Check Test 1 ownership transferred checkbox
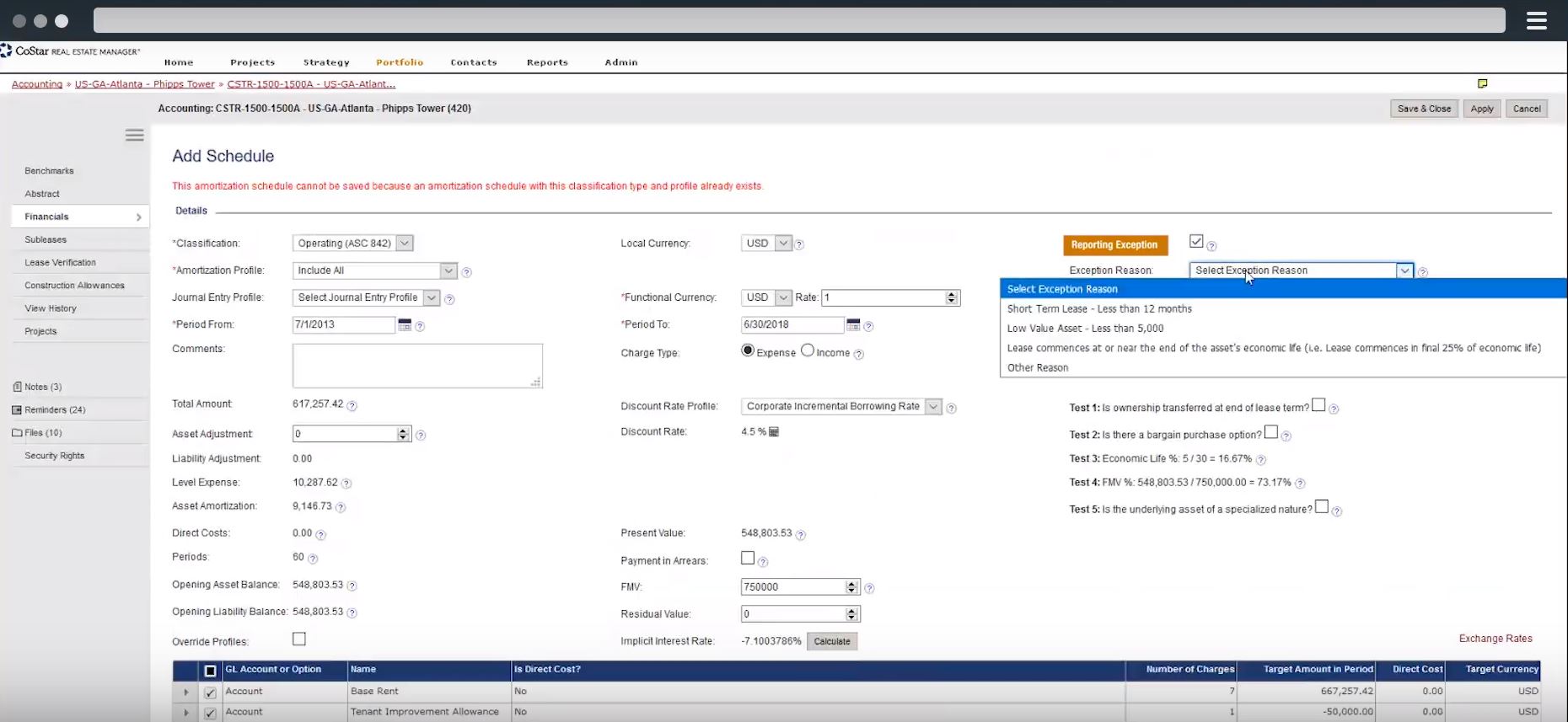Image resolution: width=1568 pixels, height=722 pixels. [1318, 405]
